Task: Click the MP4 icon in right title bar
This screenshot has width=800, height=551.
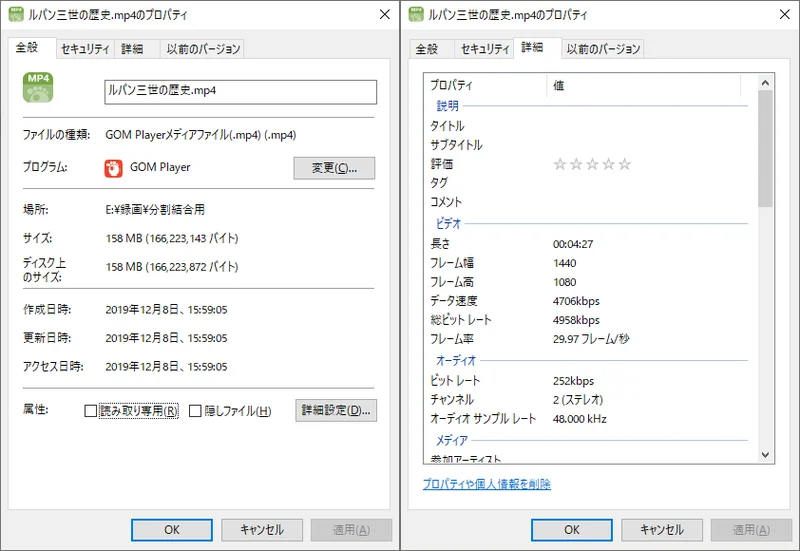Action: point(415,15)
